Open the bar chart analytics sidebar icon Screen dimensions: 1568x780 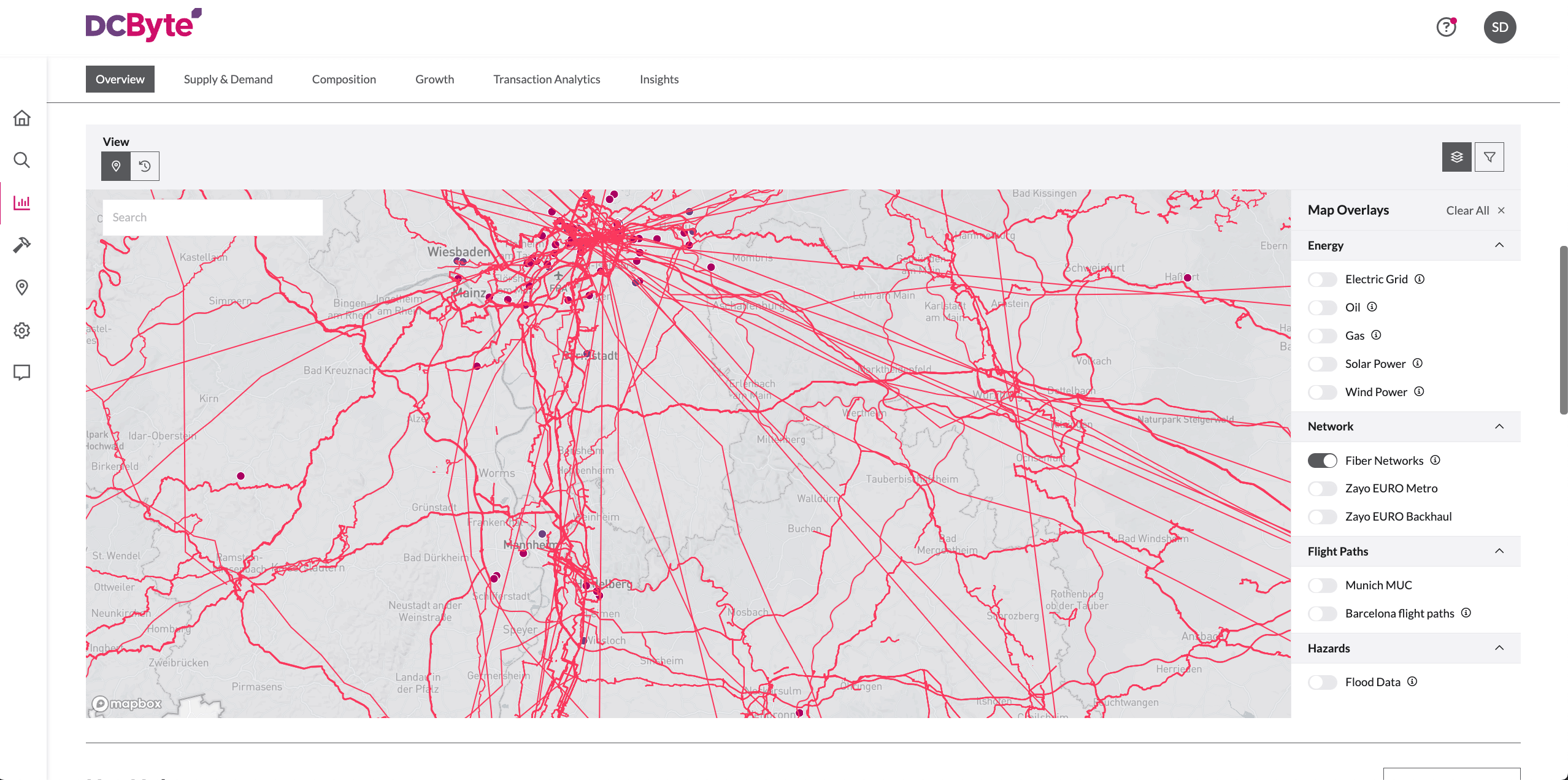[21, 202]
